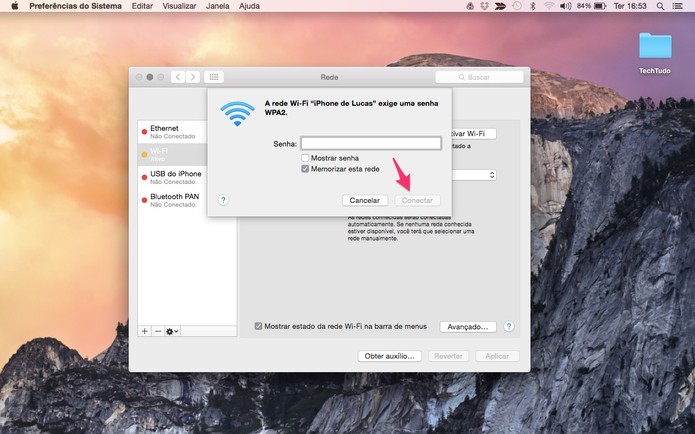Select Ethernet in the services list
Image resolution: width=695 pixels, height=434 pixels.
click(172, 132)
